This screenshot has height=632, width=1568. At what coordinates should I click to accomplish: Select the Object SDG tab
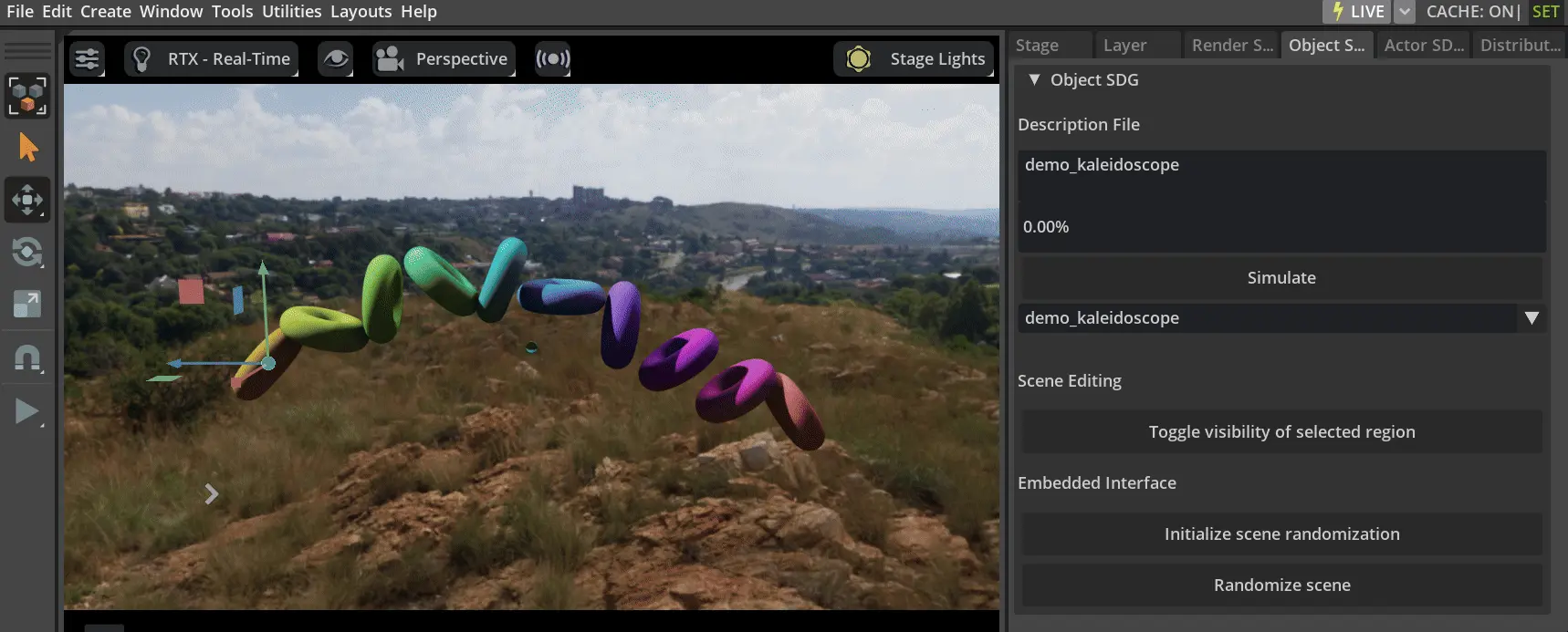(x=1327, y=46)
